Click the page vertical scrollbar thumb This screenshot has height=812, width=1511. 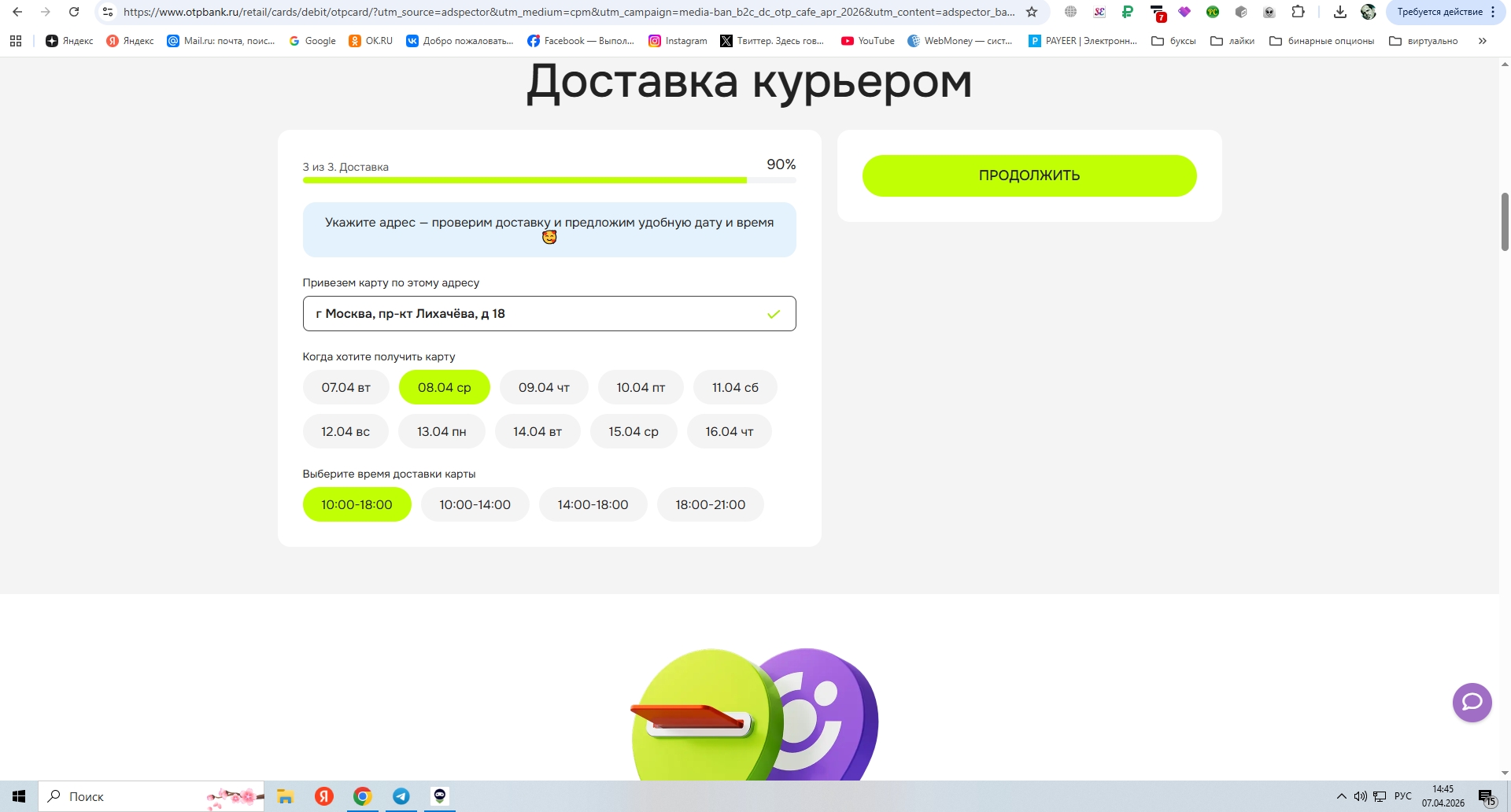(x=1505, y=222)
